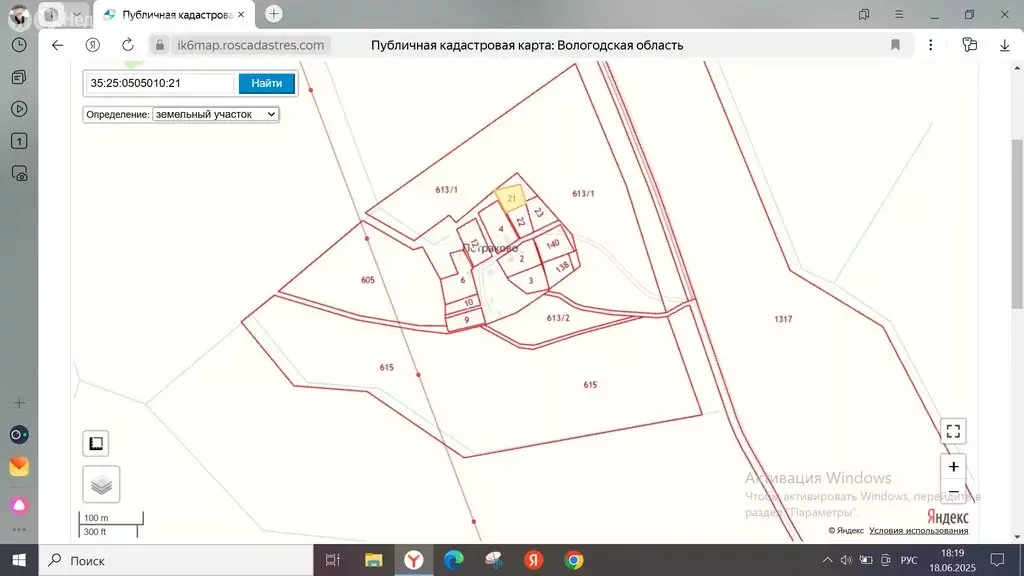The width and height of the screenshot is (1024, 576).
Task: Open the browser extensions icon
Action: (970, 45)
